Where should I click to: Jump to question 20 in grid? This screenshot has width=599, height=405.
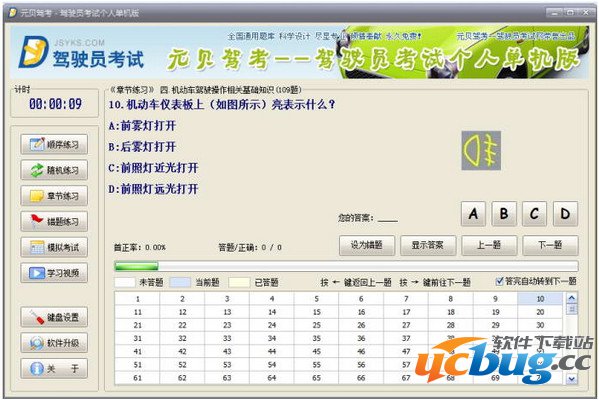click(x=540, y=312)
